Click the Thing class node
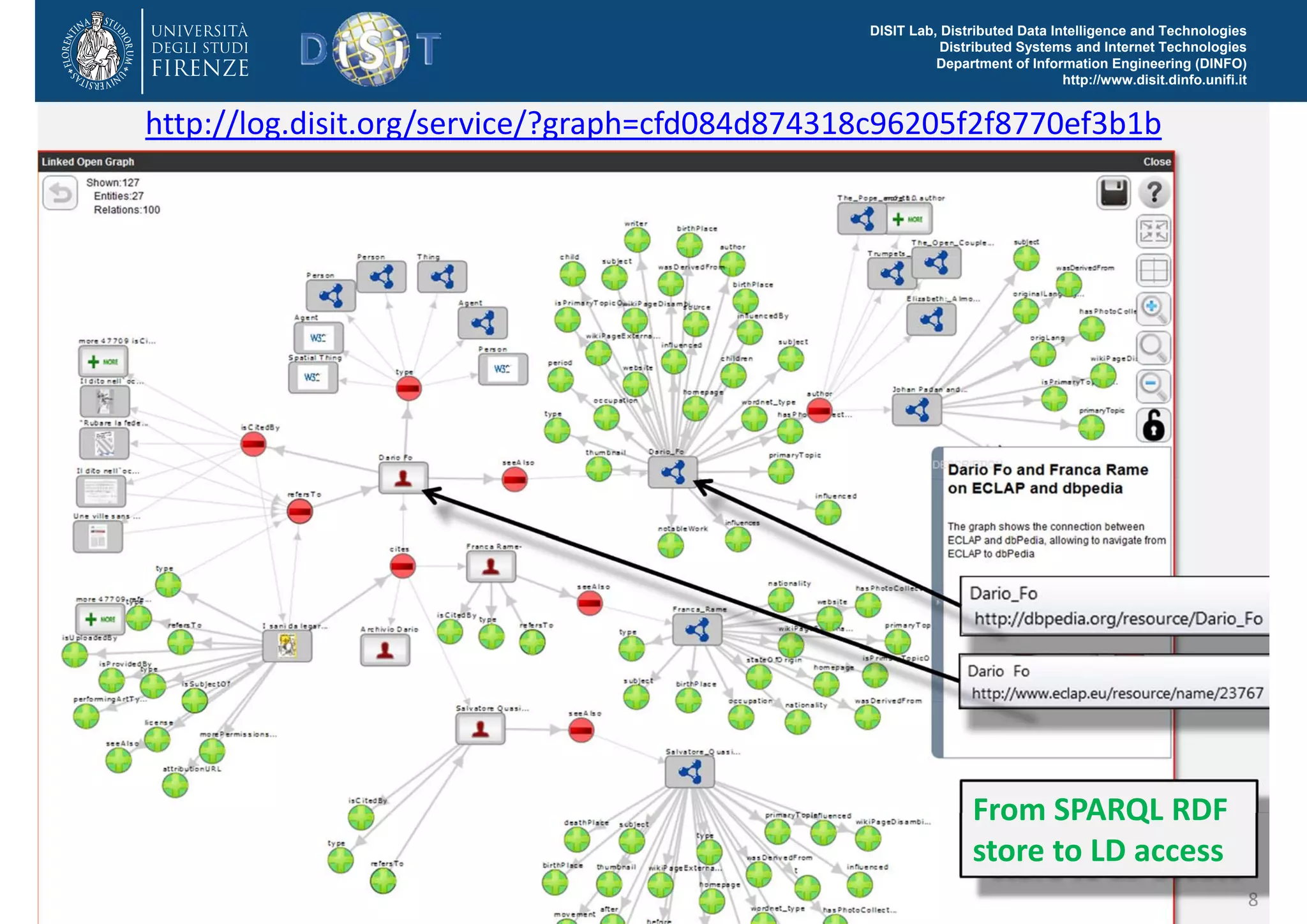Image resolution: width=1307 pixels, height=924 pixels. tap(442, 277)
